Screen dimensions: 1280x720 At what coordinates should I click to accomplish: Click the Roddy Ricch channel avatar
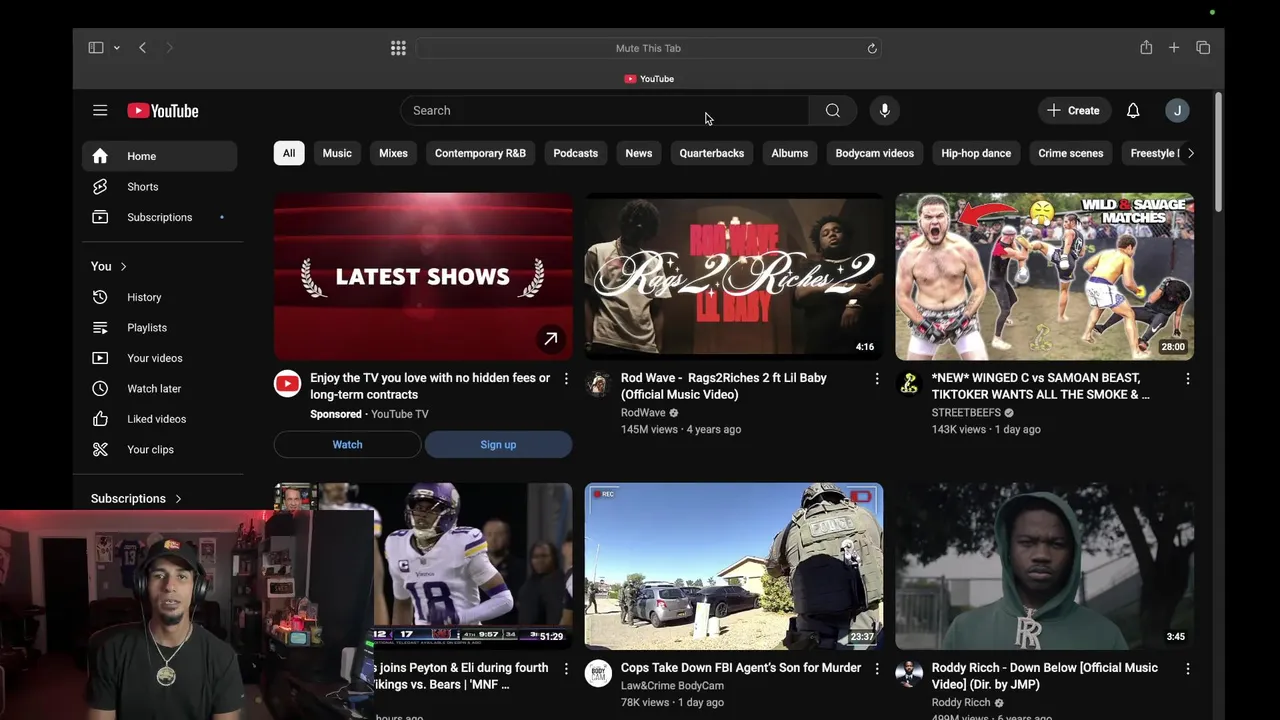(909, 673)
